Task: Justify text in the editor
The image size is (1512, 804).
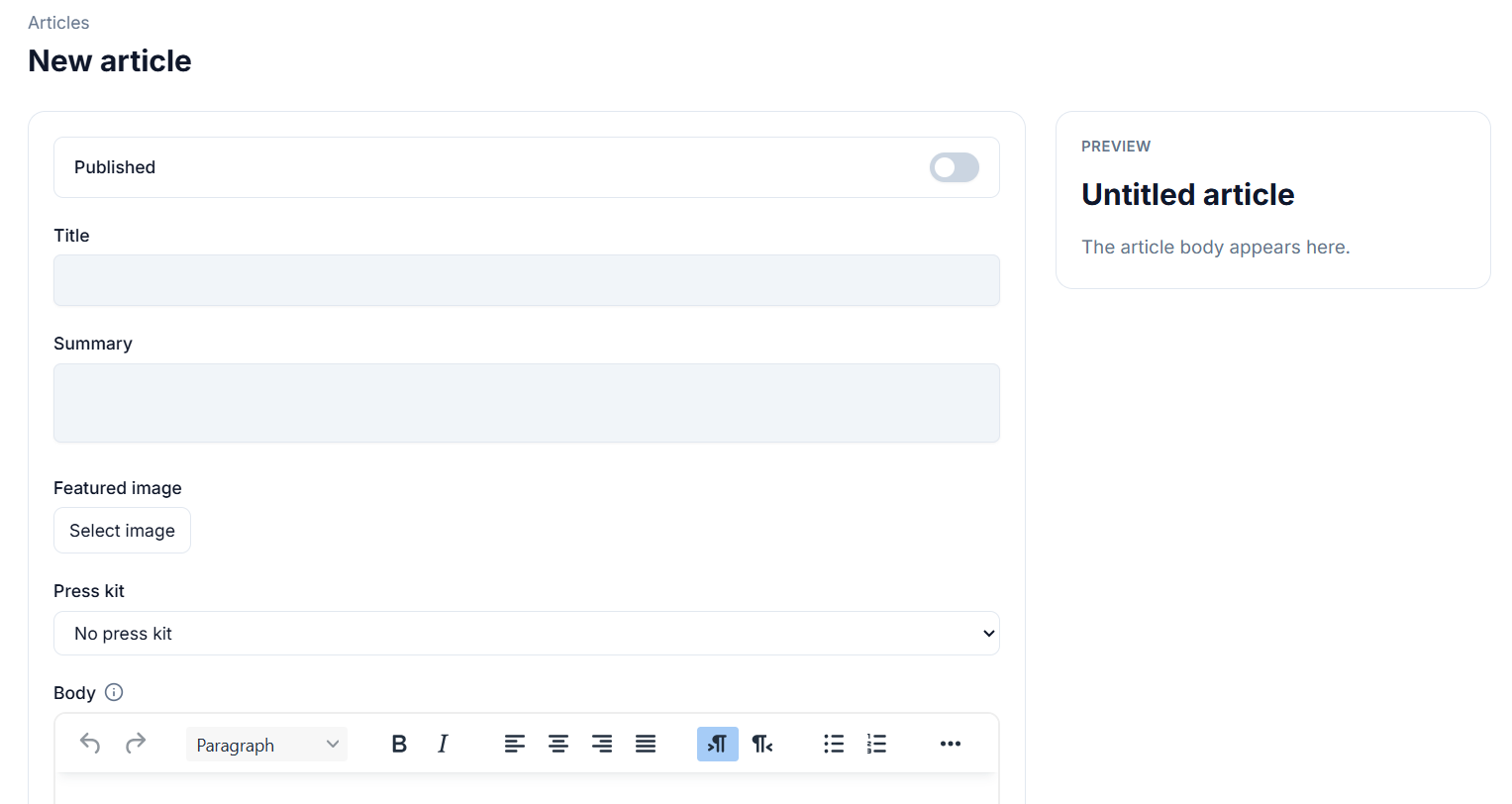Action: pos(646,744)
